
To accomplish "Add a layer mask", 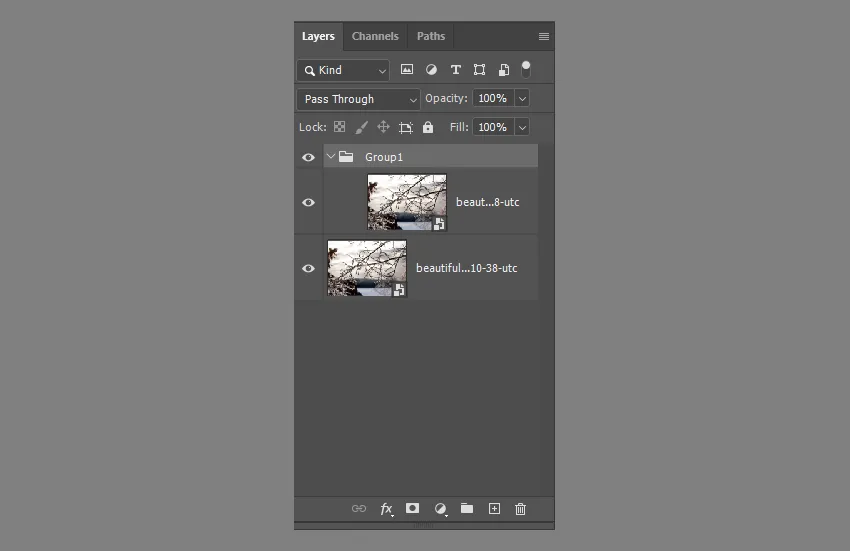I will tap(412, 509).
